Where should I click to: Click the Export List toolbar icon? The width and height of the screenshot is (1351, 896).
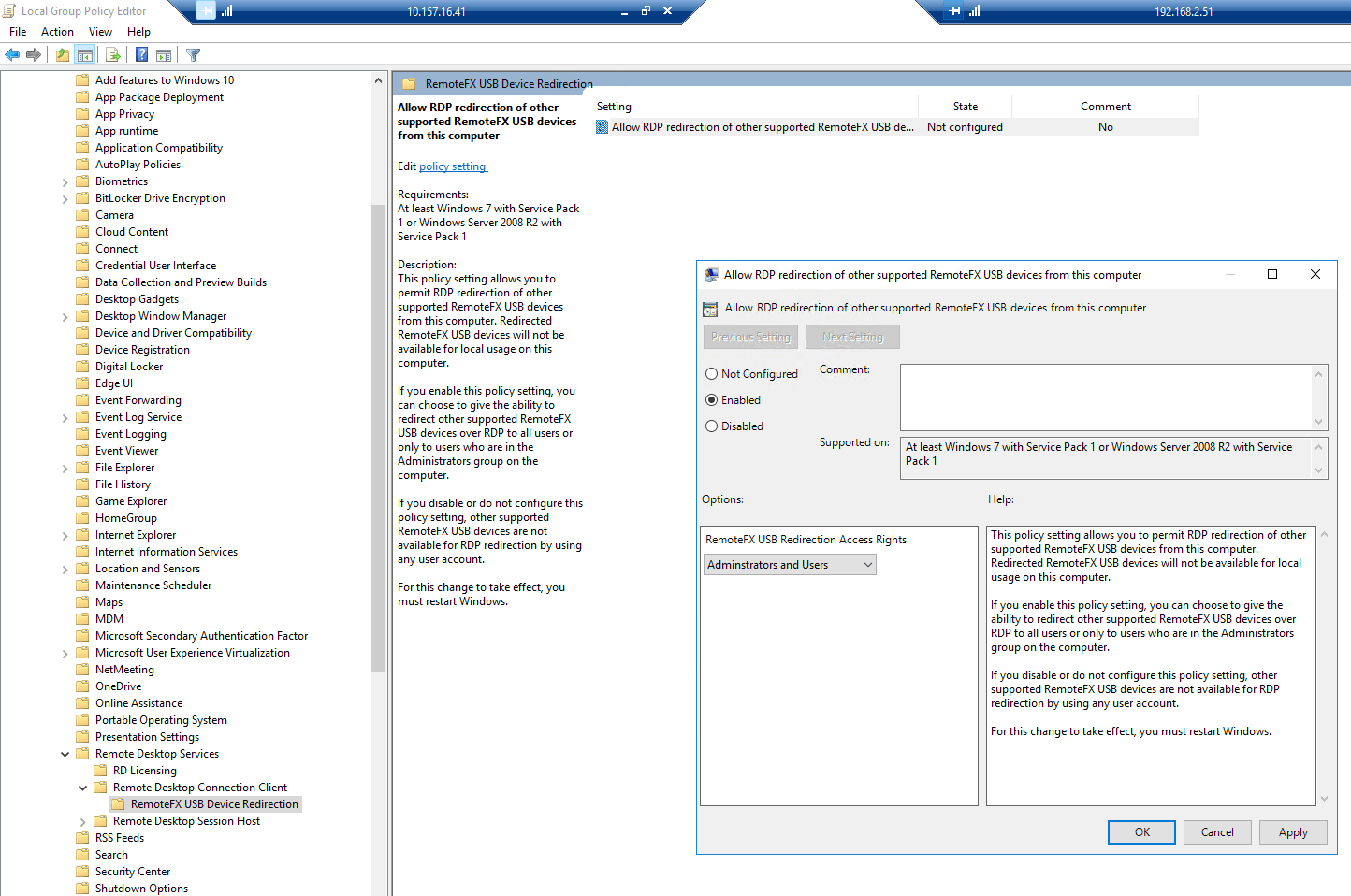click(112, 55)
